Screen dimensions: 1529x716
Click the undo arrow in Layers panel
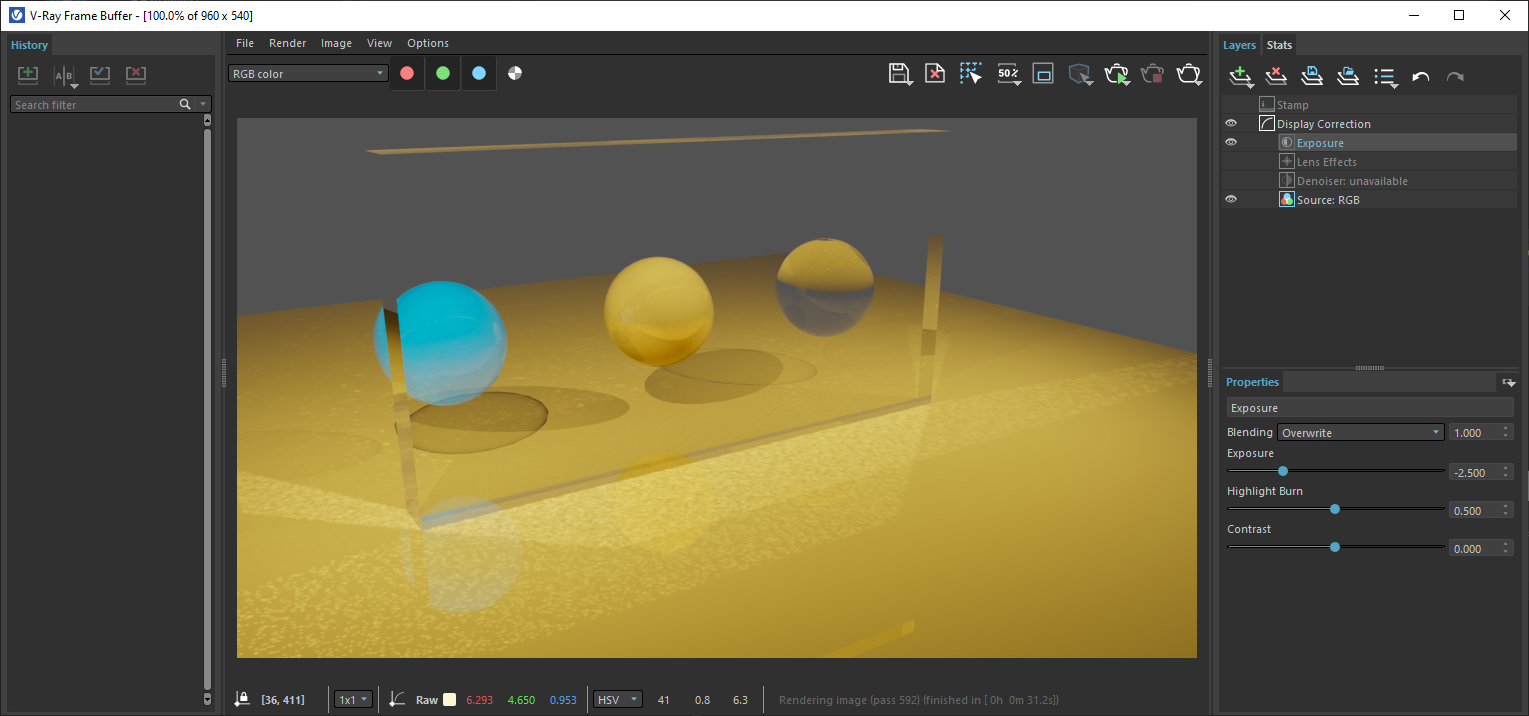tap(1420, 77)
